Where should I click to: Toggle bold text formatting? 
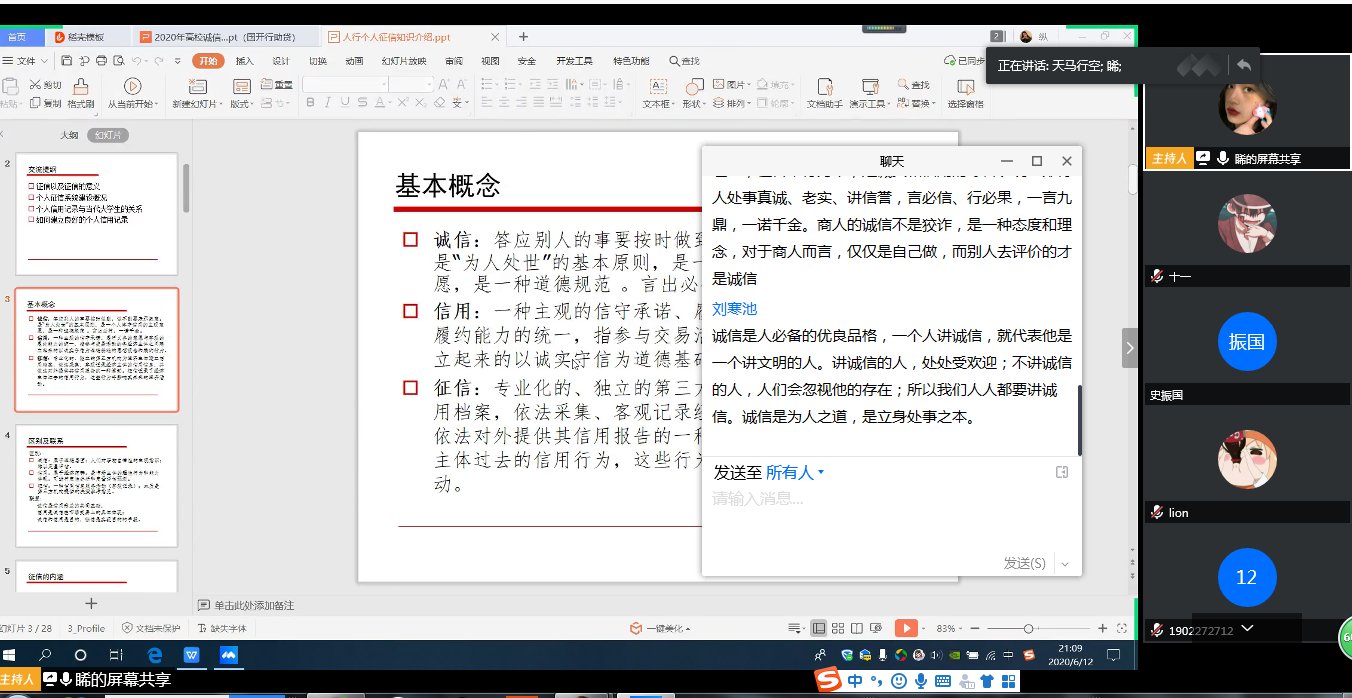[310, 103]
